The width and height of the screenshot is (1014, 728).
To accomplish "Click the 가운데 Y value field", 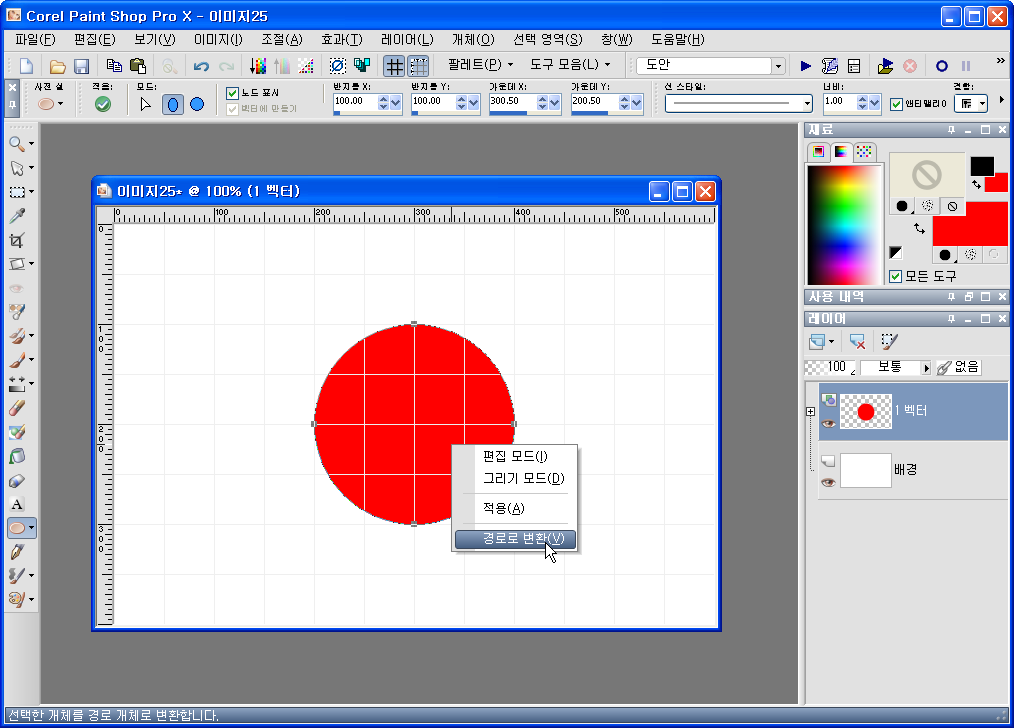I will tap(594, 102).
